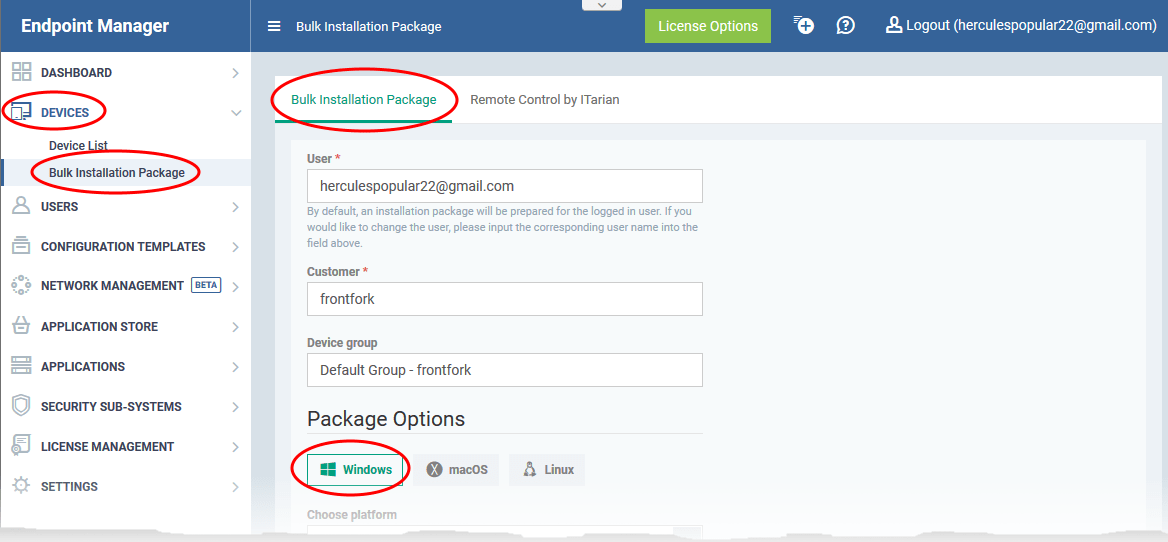Click the BETA badge

(206, 285)
